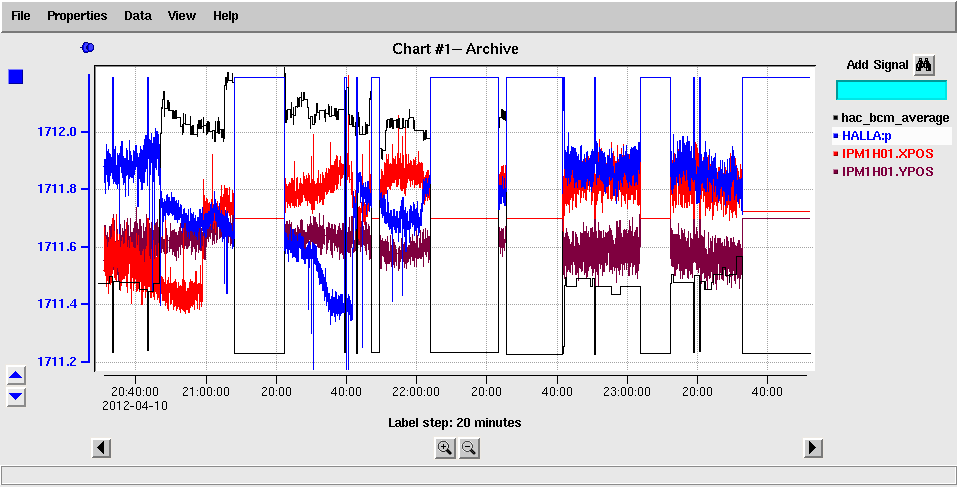This screenshot has height=487, width=957.
Task: Shift Y axis down with blue down arrow
Action: pyautogui.click(x=16, y=397)
